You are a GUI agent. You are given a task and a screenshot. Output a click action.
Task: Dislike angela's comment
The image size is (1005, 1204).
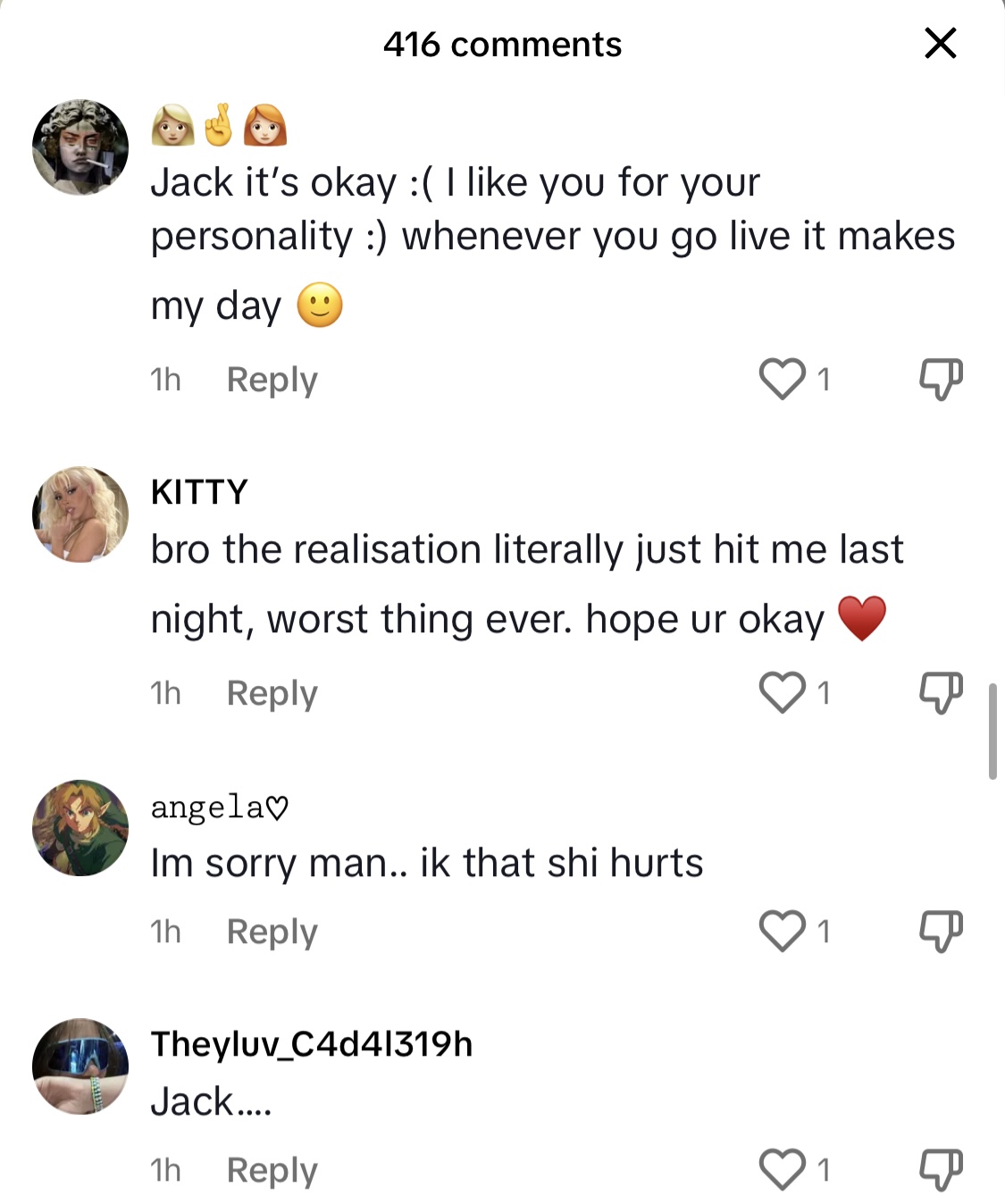941,932
